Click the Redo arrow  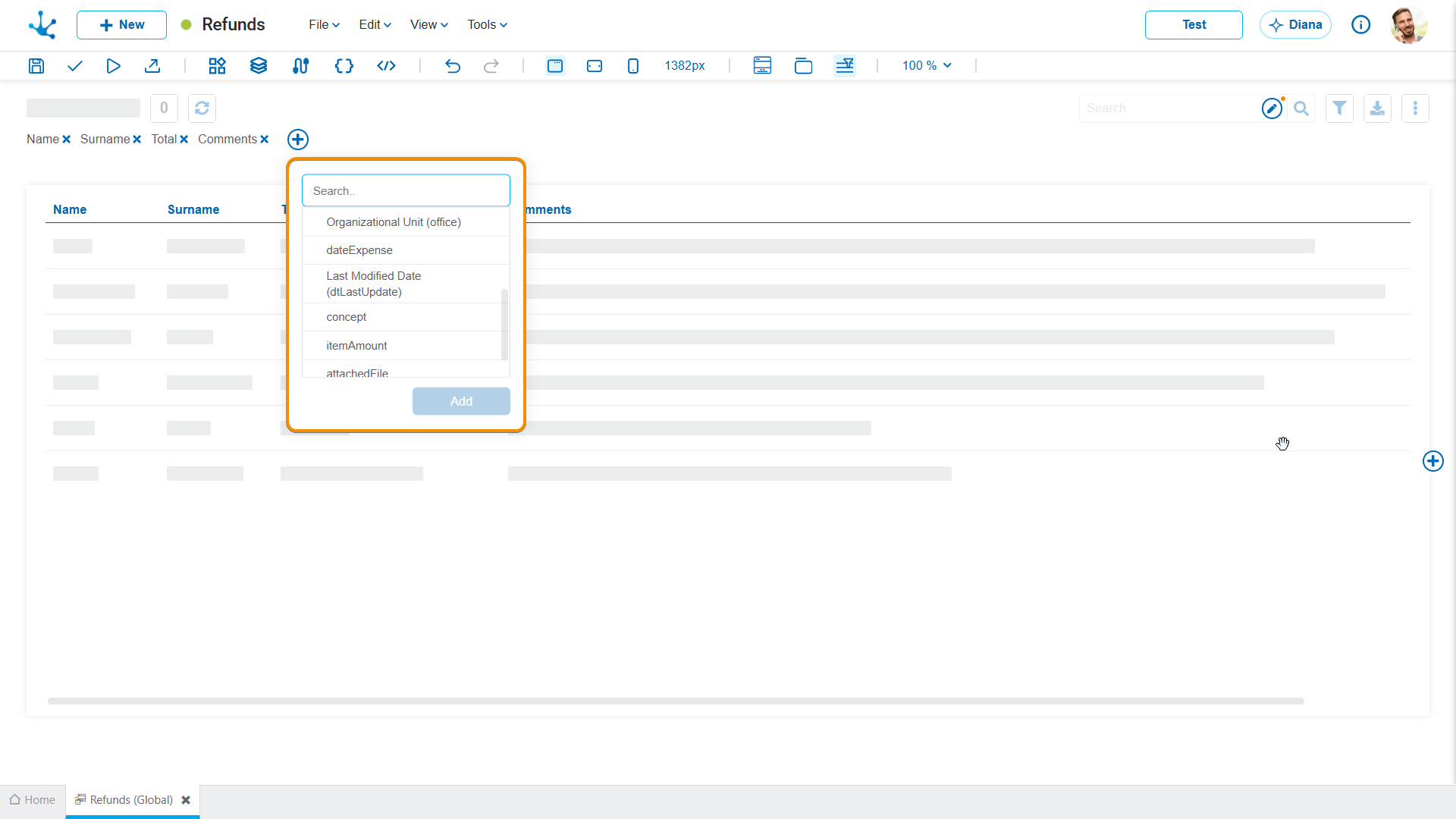click(491, 66)
